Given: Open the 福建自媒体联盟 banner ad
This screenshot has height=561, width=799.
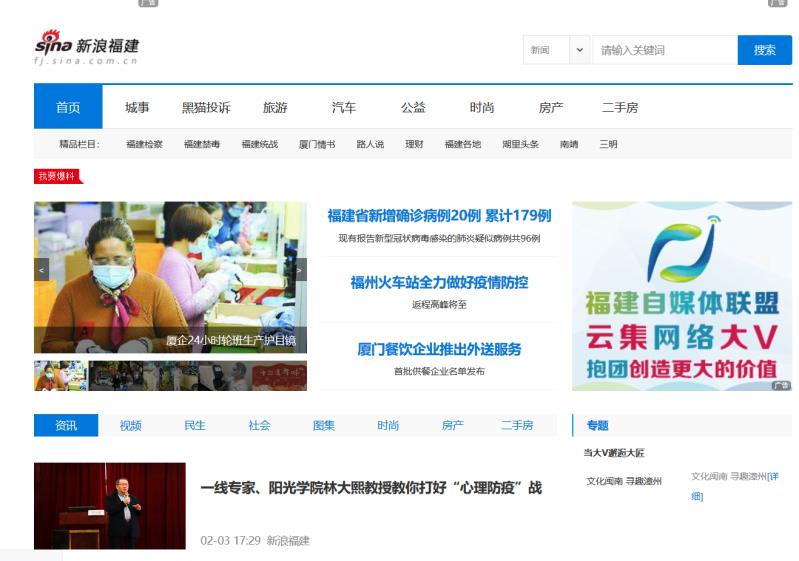Looking at the screenshot, I should pos(681,296).
